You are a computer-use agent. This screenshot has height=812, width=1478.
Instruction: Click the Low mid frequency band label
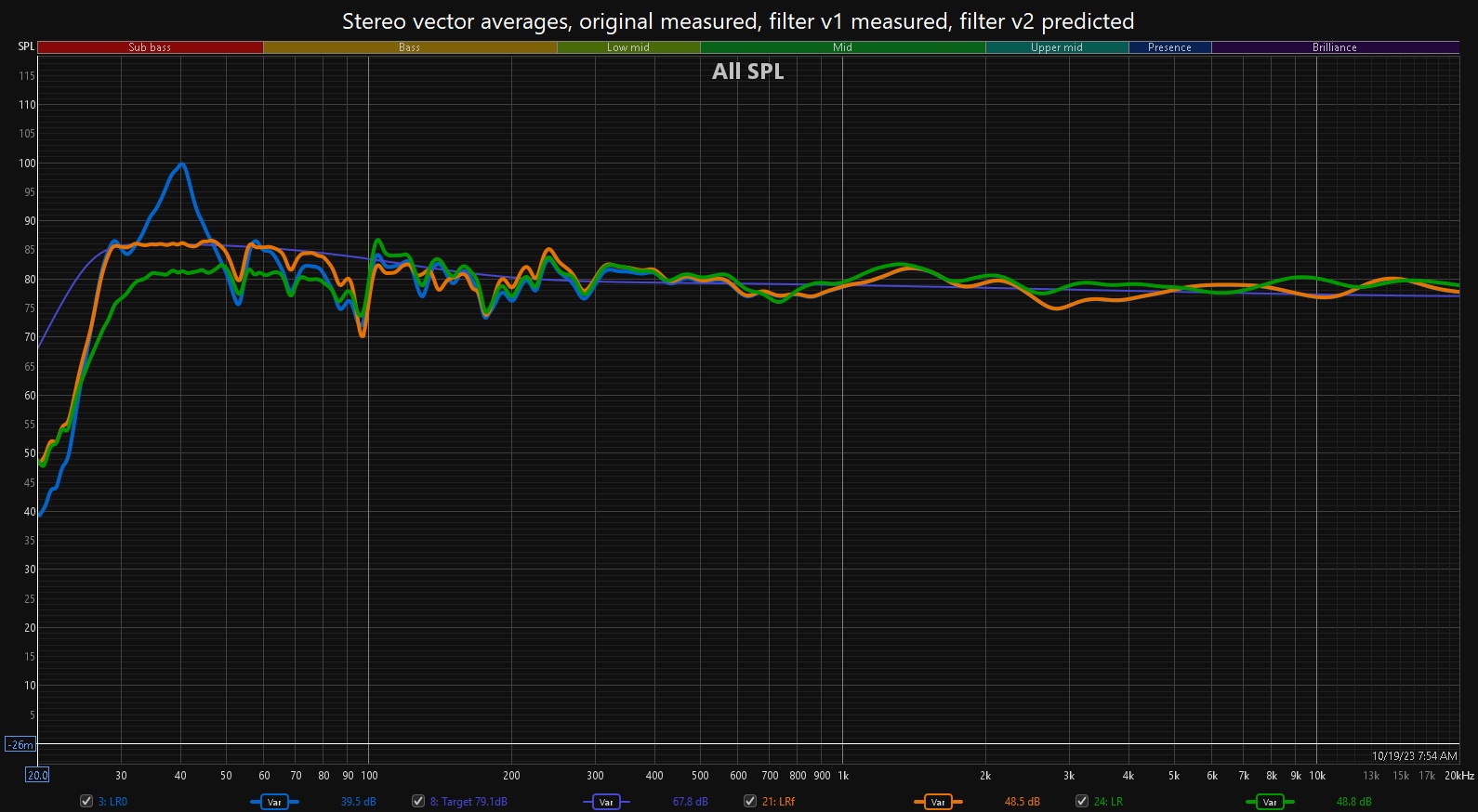point(628,47)
